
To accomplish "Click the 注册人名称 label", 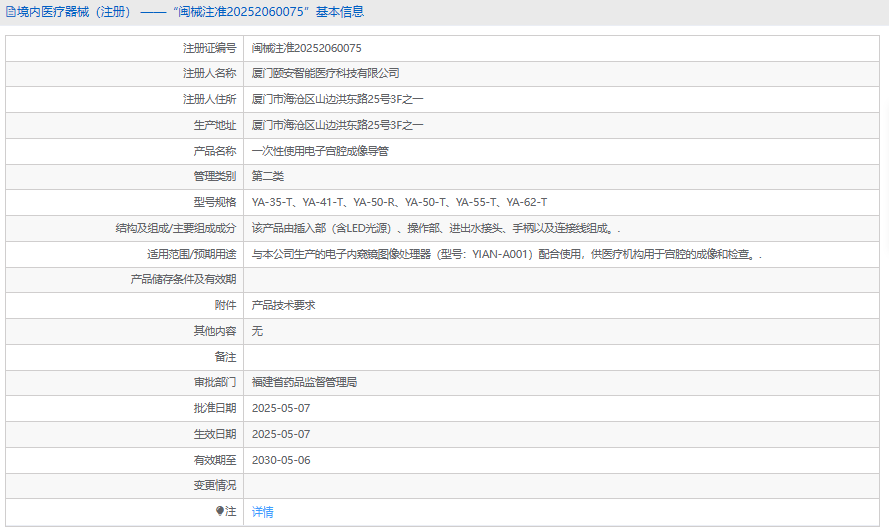I will point(209,73).
